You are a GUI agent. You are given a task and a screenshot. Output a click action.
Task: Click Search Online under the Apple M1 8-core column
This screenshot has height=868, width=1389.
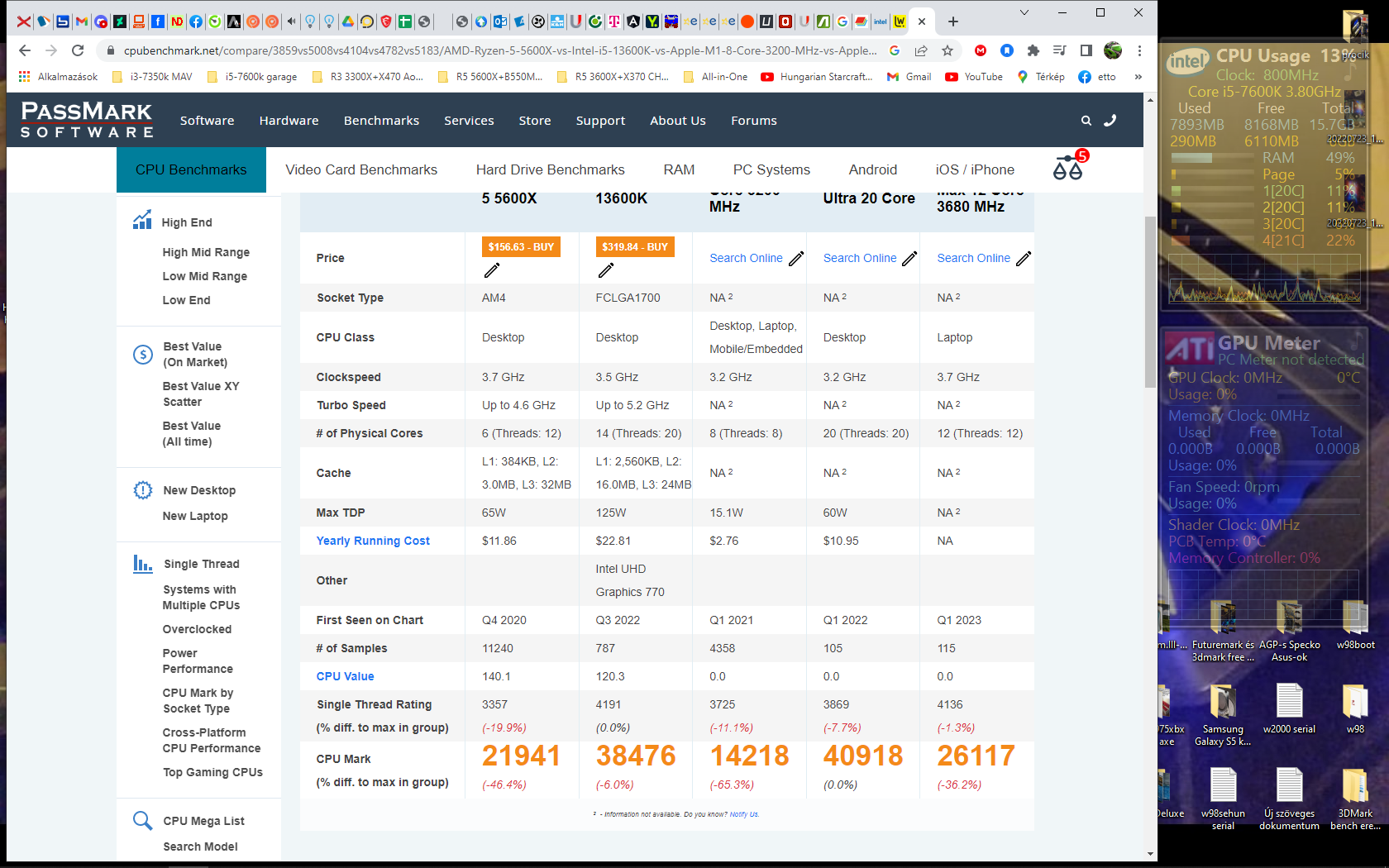point(746,258)
